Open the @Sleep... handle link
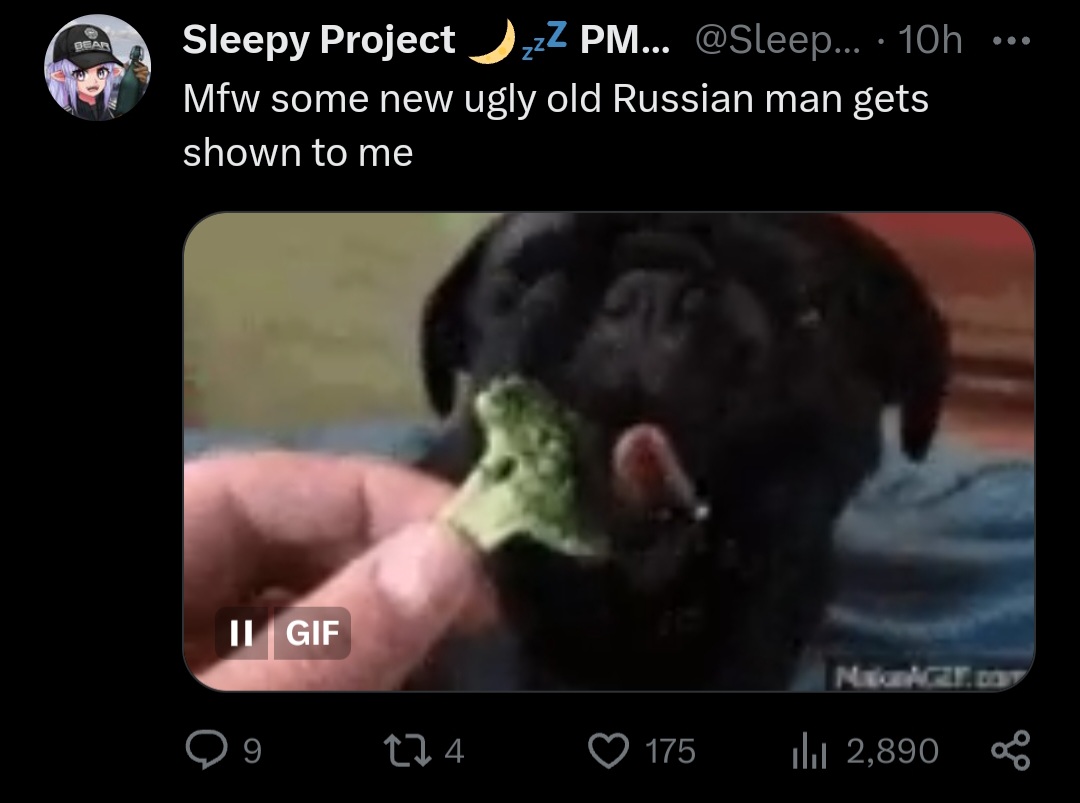1080x803 pixels. pyautogui.click(x=778, y=41)
